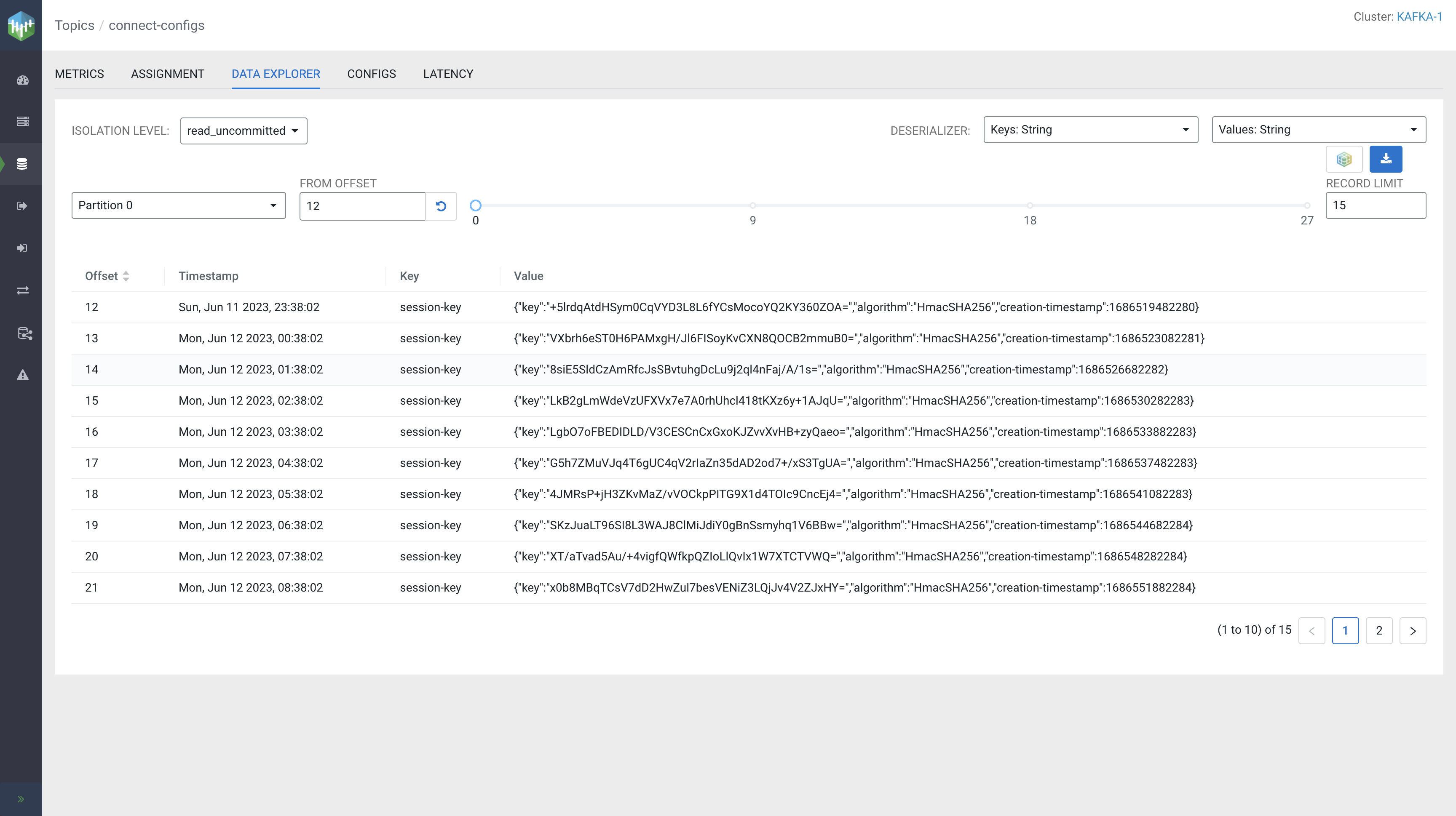Open the dashboard gauge icon in sidebar
The height and width of the screenshot is (816, 1456).
(23, 80)
